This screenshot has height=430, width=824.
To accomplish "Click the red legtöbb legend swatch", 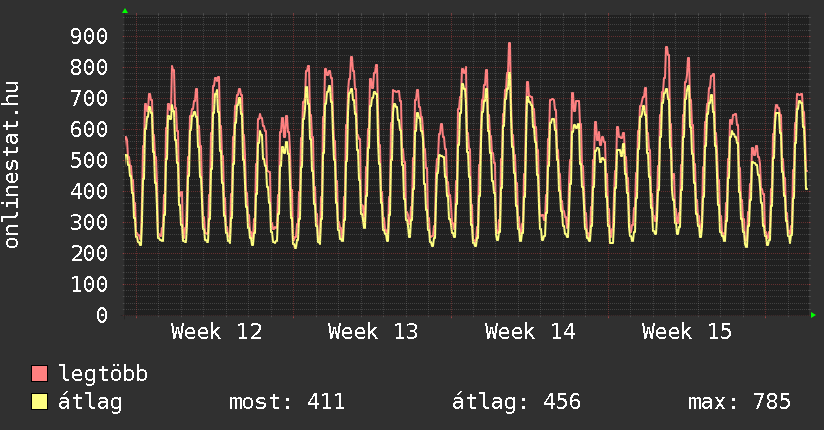I will (x=40, y=374).
